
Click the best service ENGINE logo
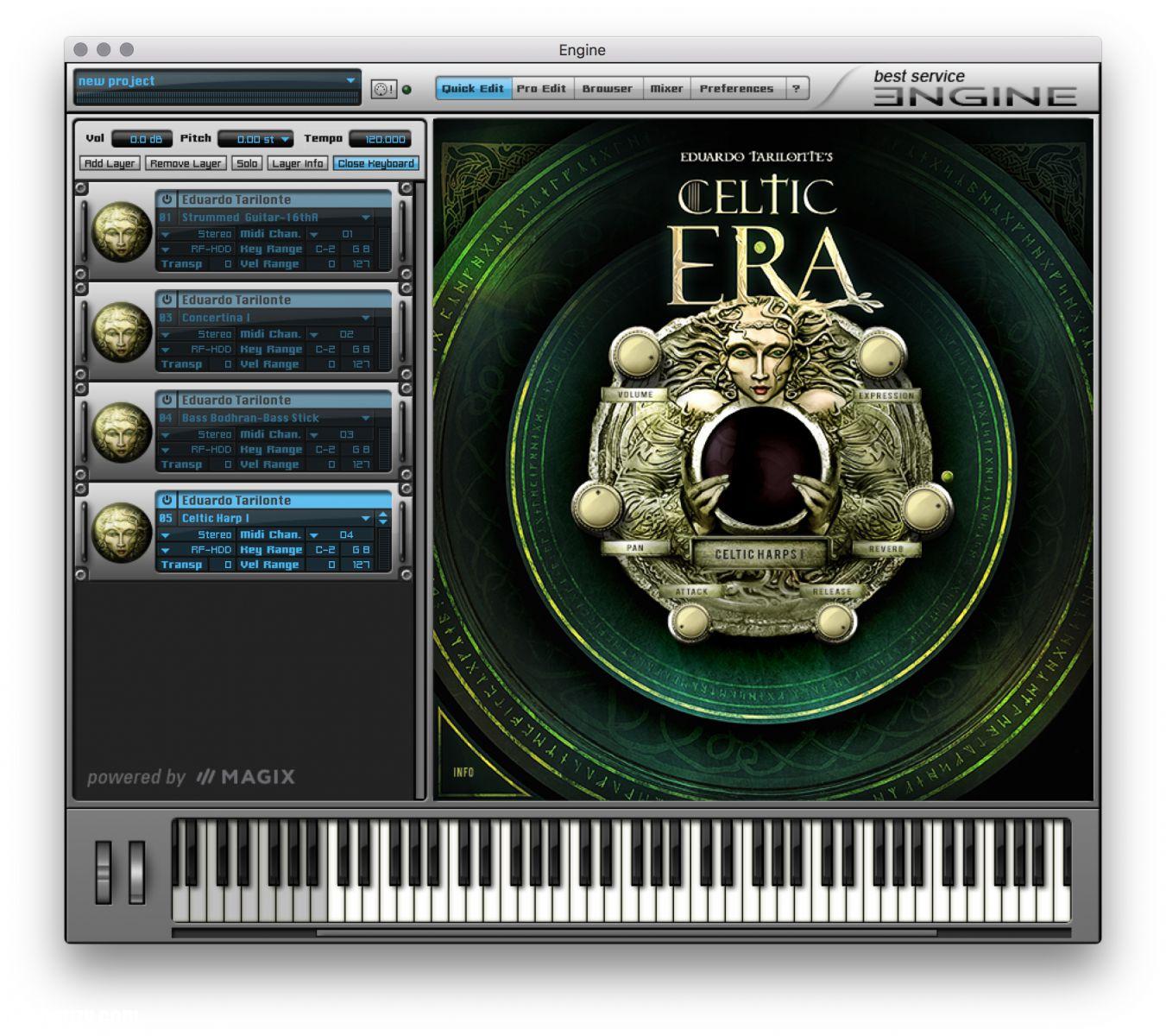974,87
